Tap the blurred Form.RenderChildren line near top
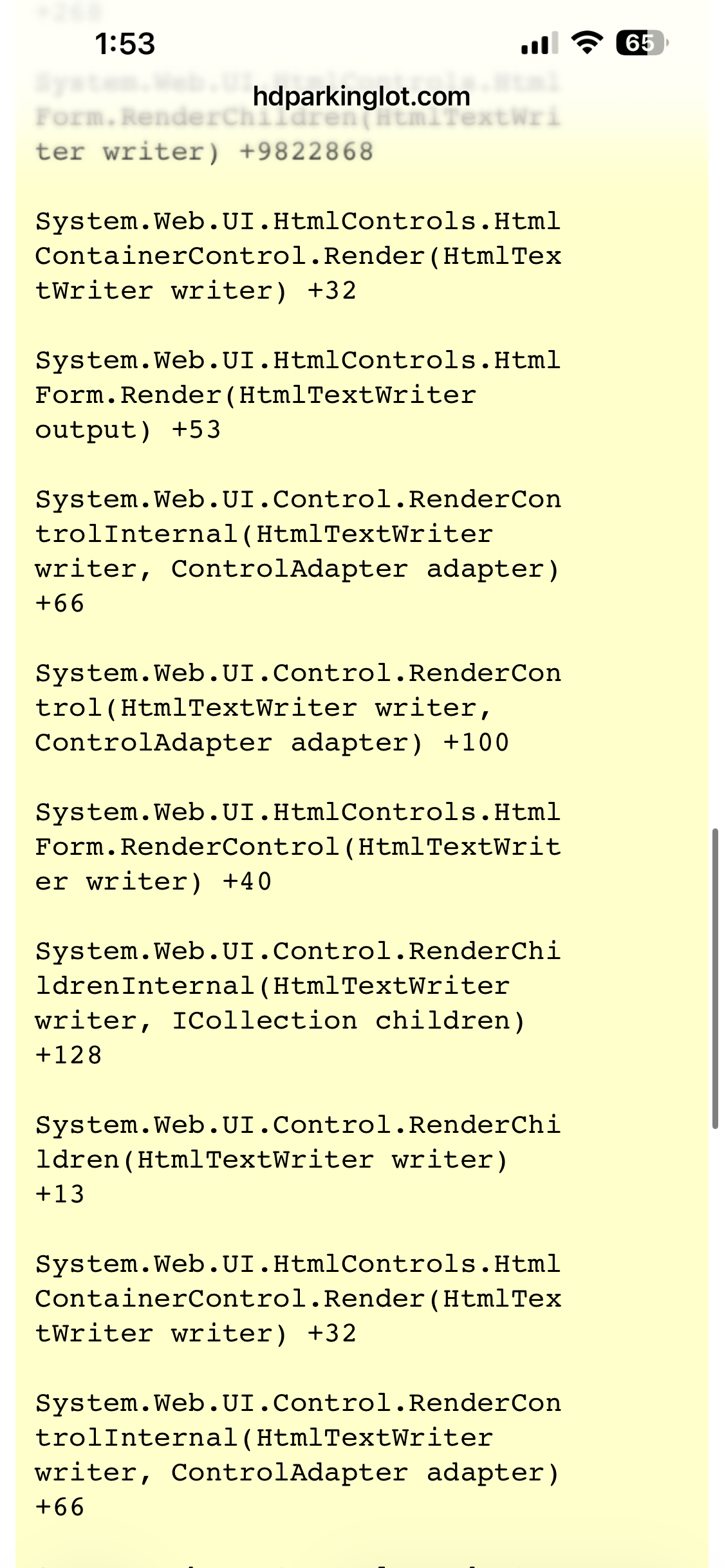The image size is (724, 1568). (297, 117)
